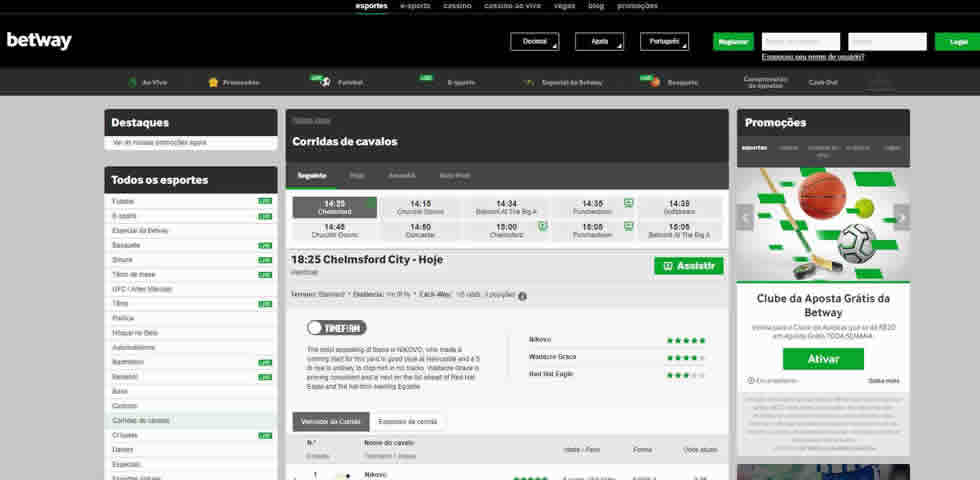Select the Seguinte races tab

pyautogui.click(x=312, y=176)
